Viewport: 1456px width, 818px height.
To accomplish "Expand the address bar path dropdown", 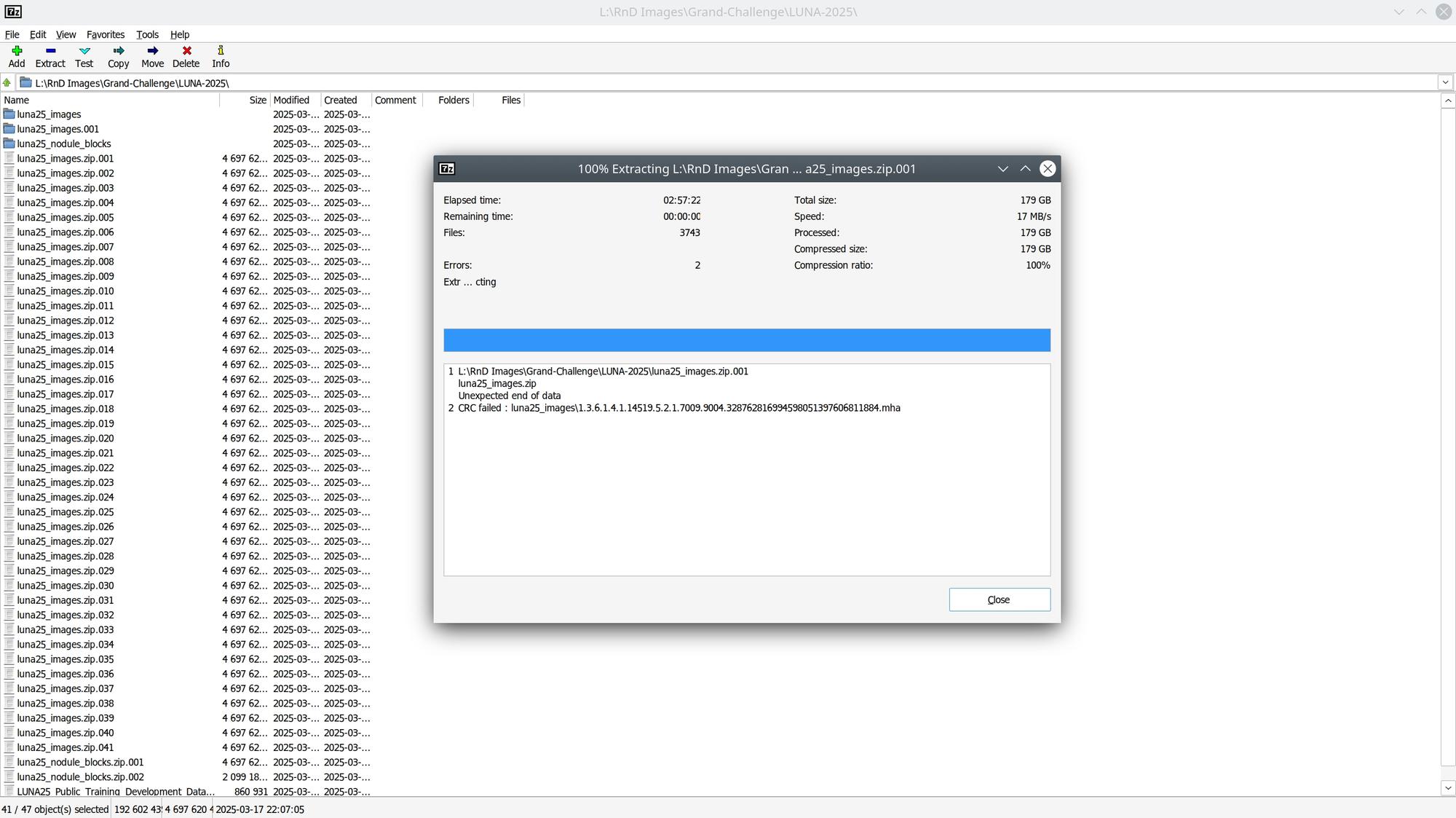I will (1445, 83).
